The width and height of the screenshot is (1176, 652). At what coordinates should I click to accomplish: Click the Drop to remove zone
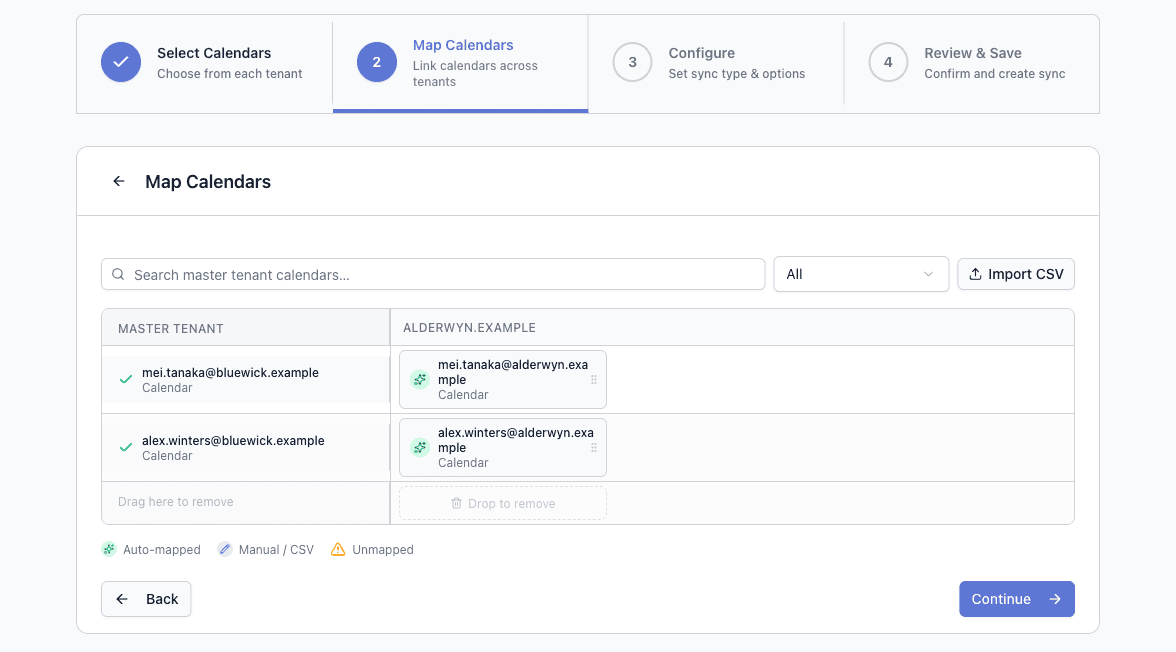click(502, 503)
